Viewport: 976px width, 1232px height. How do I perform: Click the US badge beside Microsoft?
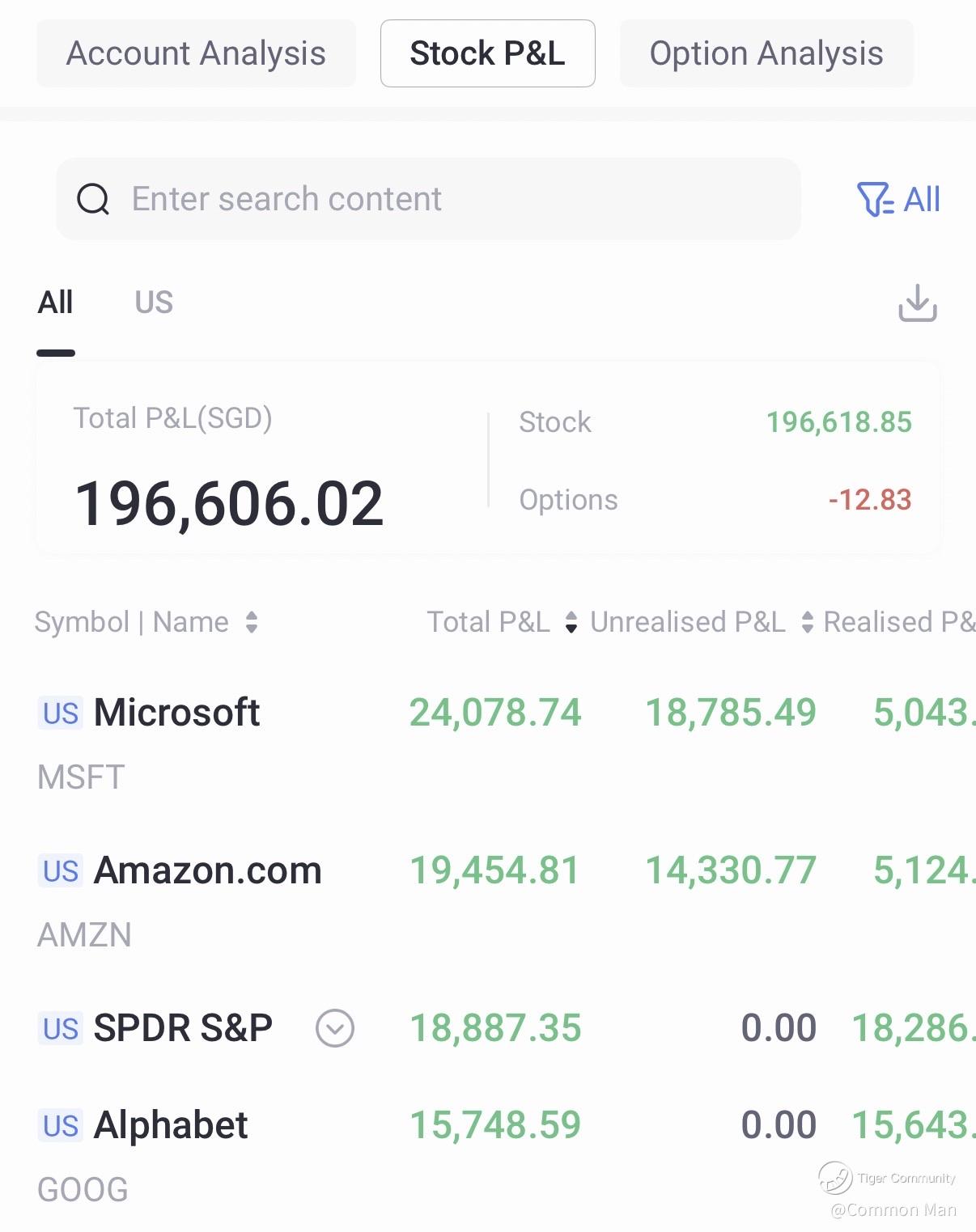pyautogui.click(x=61, y=713)
